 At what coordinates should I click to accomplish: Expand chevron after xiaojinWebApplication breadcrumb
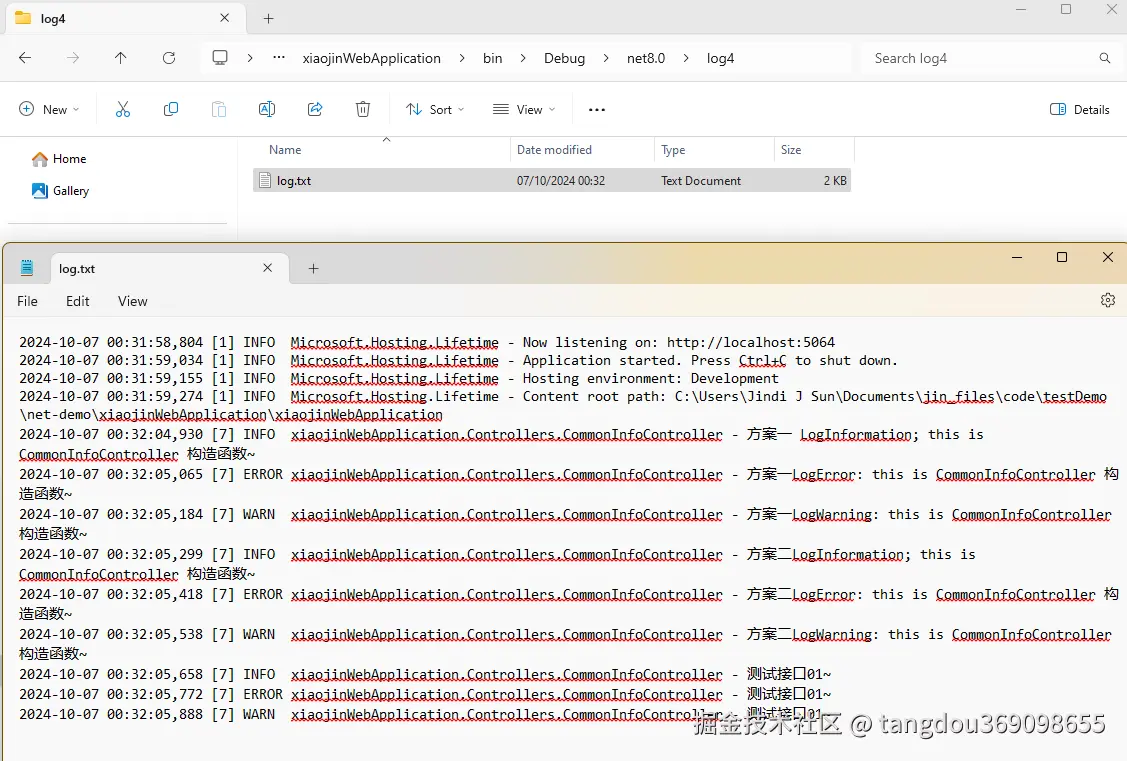click(x=461, y=58)
